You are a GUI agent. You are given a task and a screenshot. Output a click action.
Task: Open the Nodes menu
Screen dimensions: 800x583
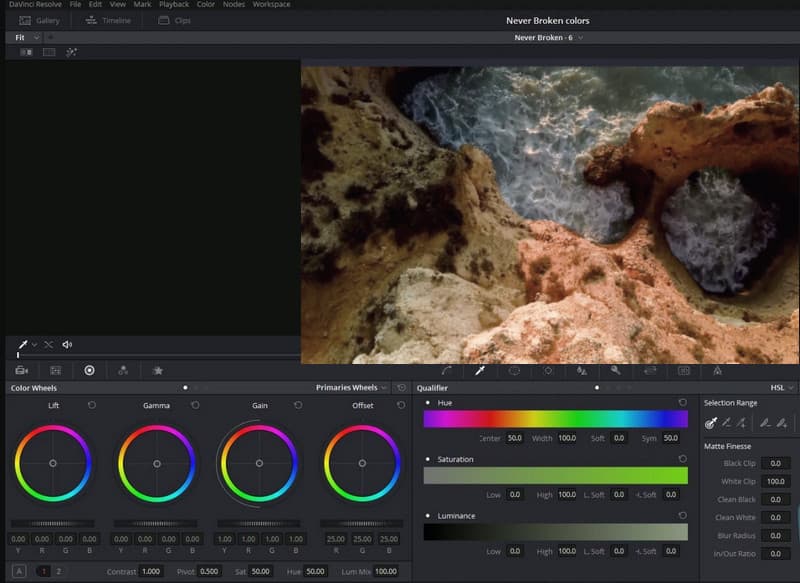click(233, 5)
